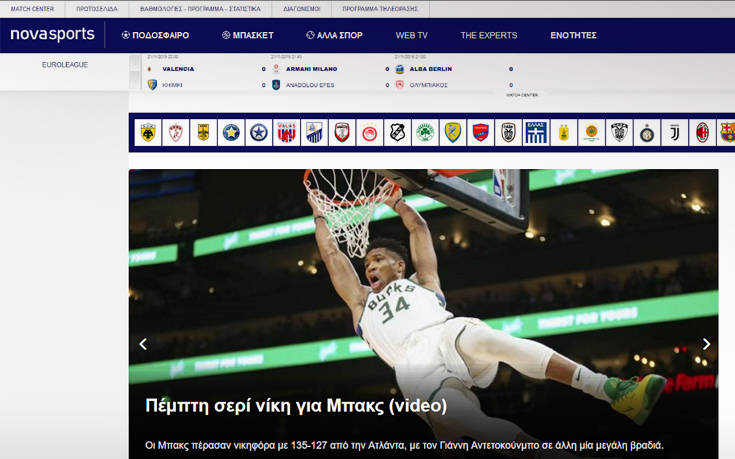Select the Barcelona crest at strip end

726,133
